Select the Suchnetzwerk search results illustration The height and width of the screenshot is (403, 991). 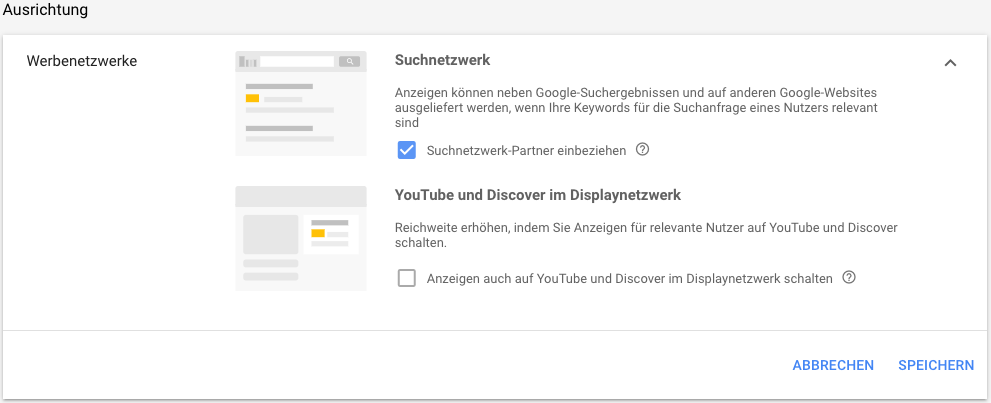(x=301, y=104)
